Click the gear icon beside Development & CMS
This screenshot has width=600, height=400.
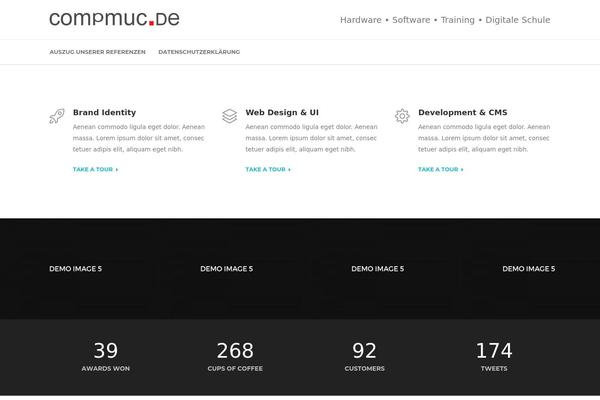[402, 116]
